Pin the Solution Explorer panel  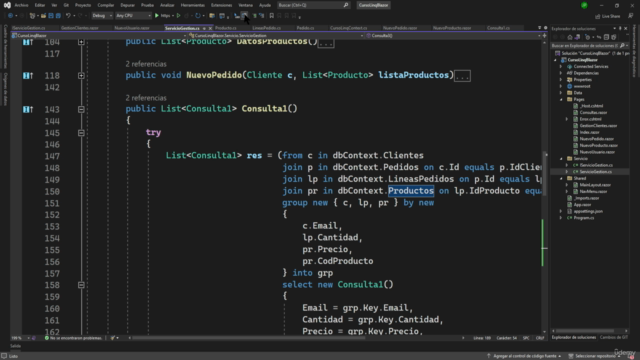[x=620, y=29]
